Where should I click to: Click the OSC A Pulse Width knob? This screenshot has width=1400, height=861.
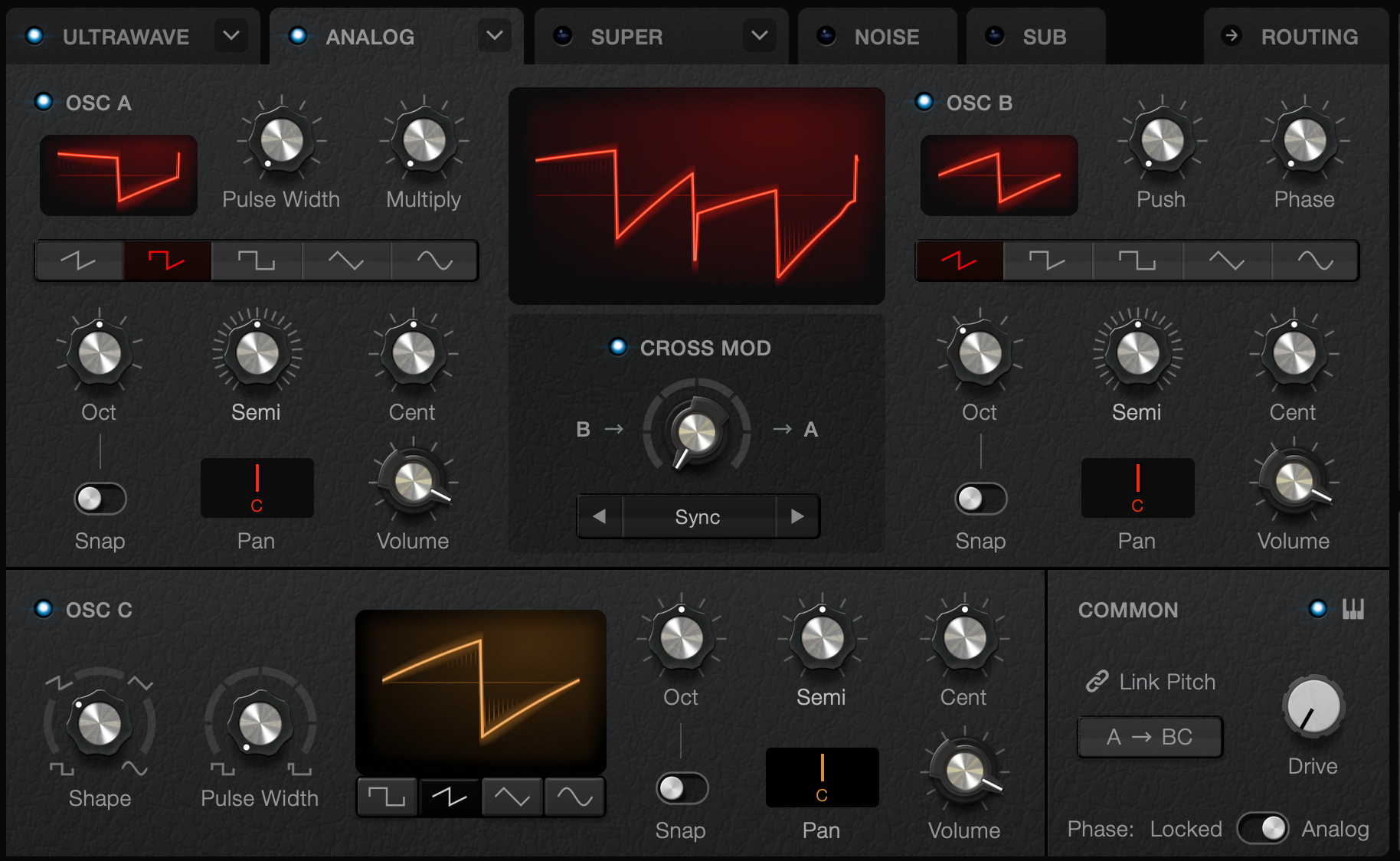pyautogui.click(x=282, y=141)
